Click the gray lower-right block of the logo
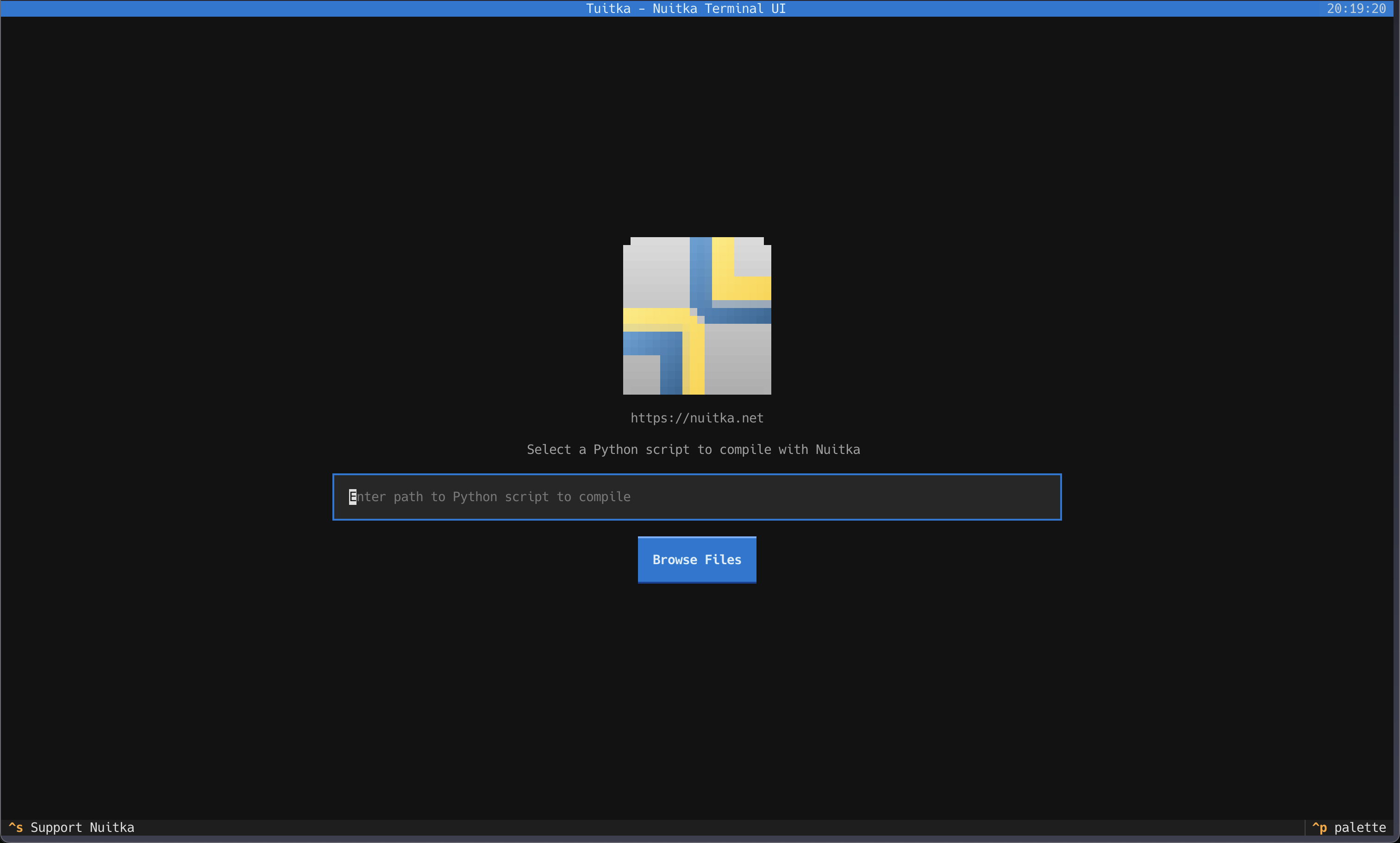The height and width of the screenshot is (843, 1400). 737,359
